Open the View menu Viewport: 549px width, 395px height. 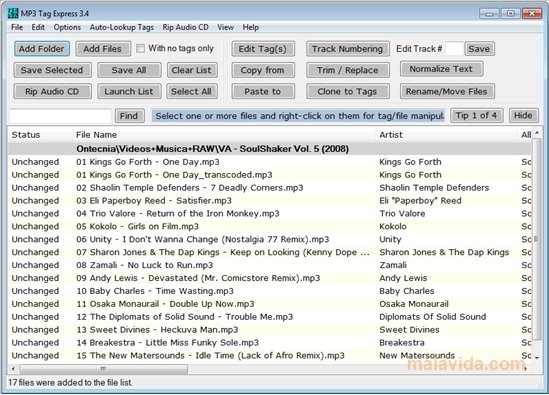[x=225, y=27]
